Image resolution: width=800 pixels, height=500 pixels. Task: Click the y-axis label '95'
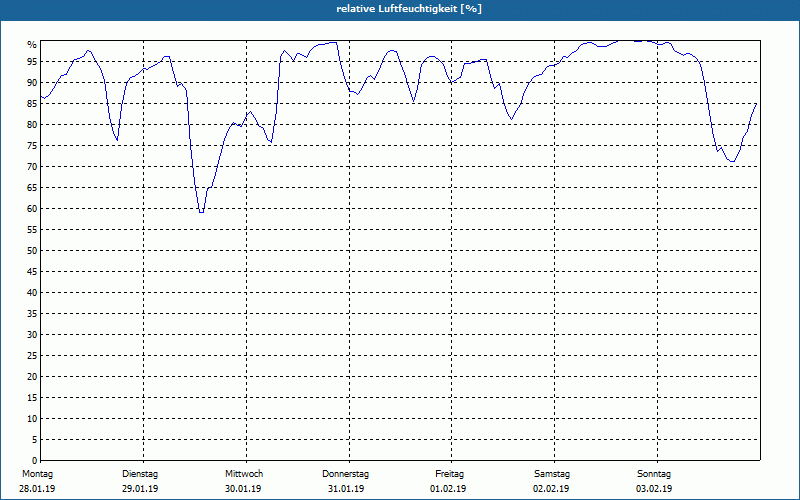point(32,62)
